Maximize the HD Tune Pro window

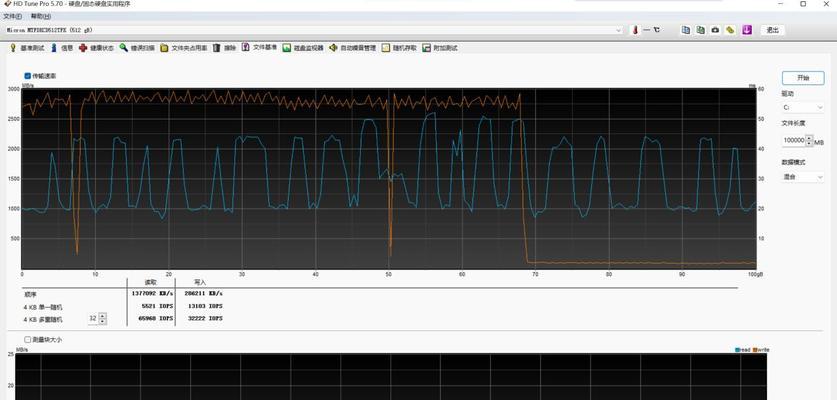point(803,4)
